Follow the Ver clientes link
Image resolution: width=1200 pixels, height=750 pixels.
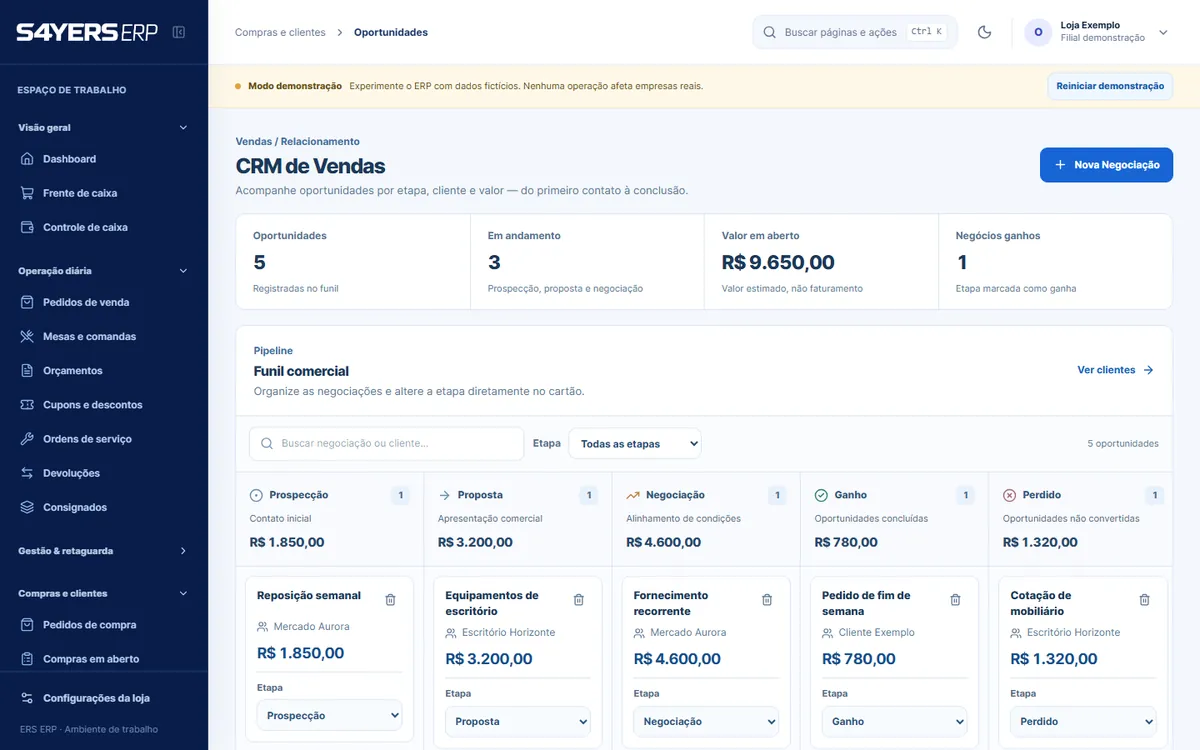(1115, 370)
